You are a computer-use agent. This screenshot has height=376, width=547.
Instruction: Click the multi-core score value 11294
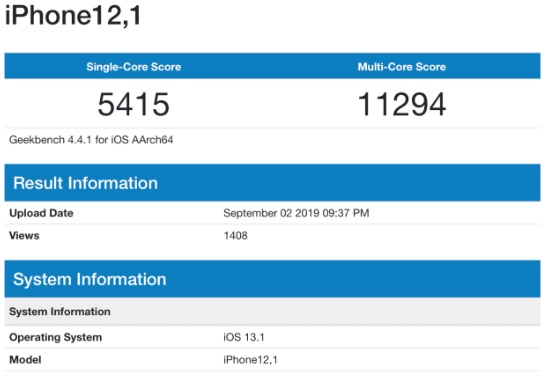(402, 104)
